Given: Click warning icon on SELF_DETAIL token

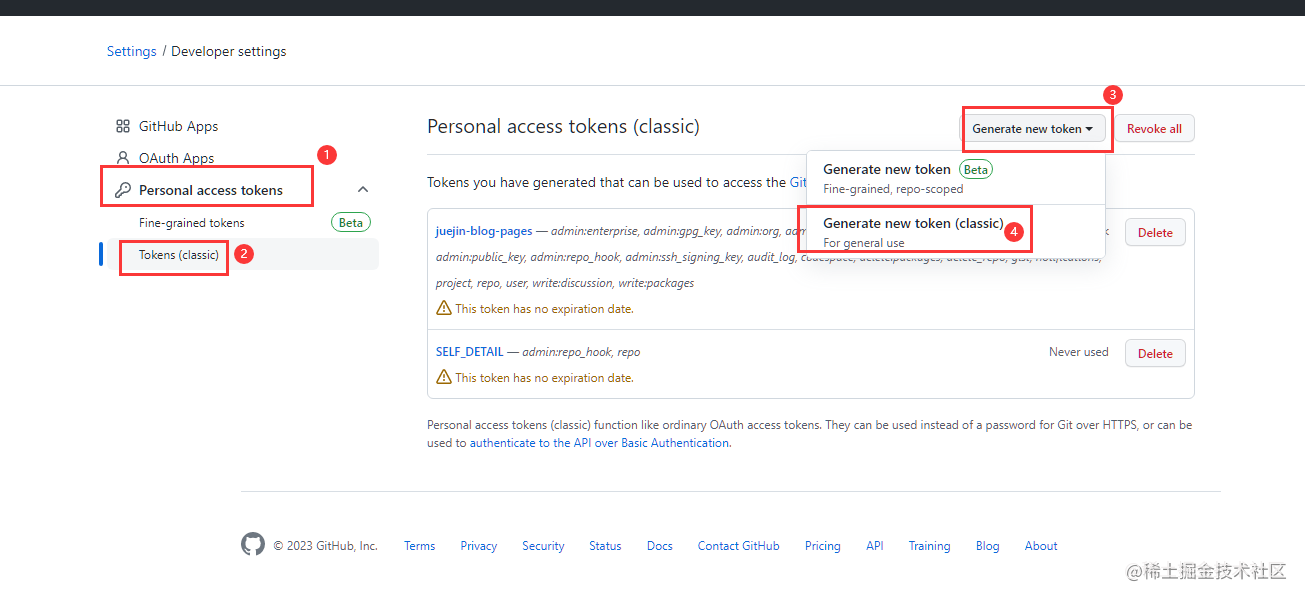Looking at the screenshot, I should (443, 378).
